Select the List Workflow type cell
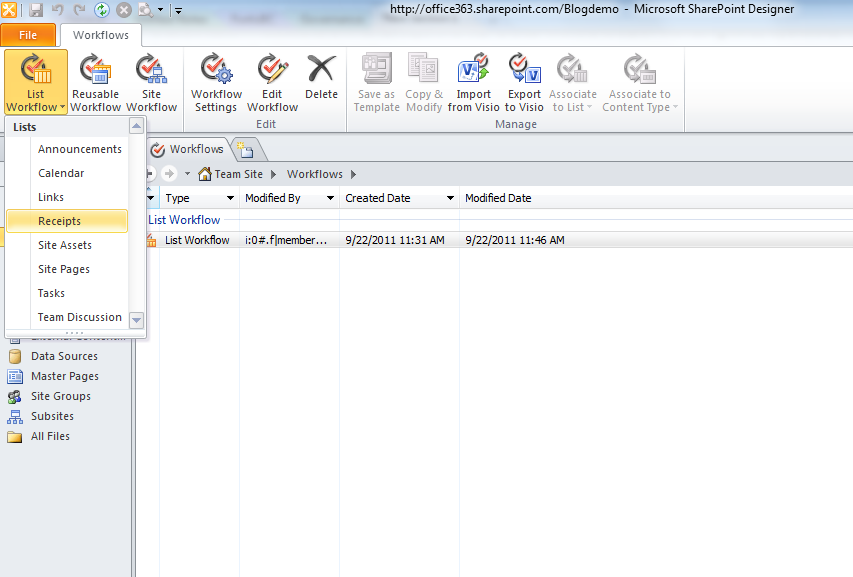The image size is (853, 577). 197,240
